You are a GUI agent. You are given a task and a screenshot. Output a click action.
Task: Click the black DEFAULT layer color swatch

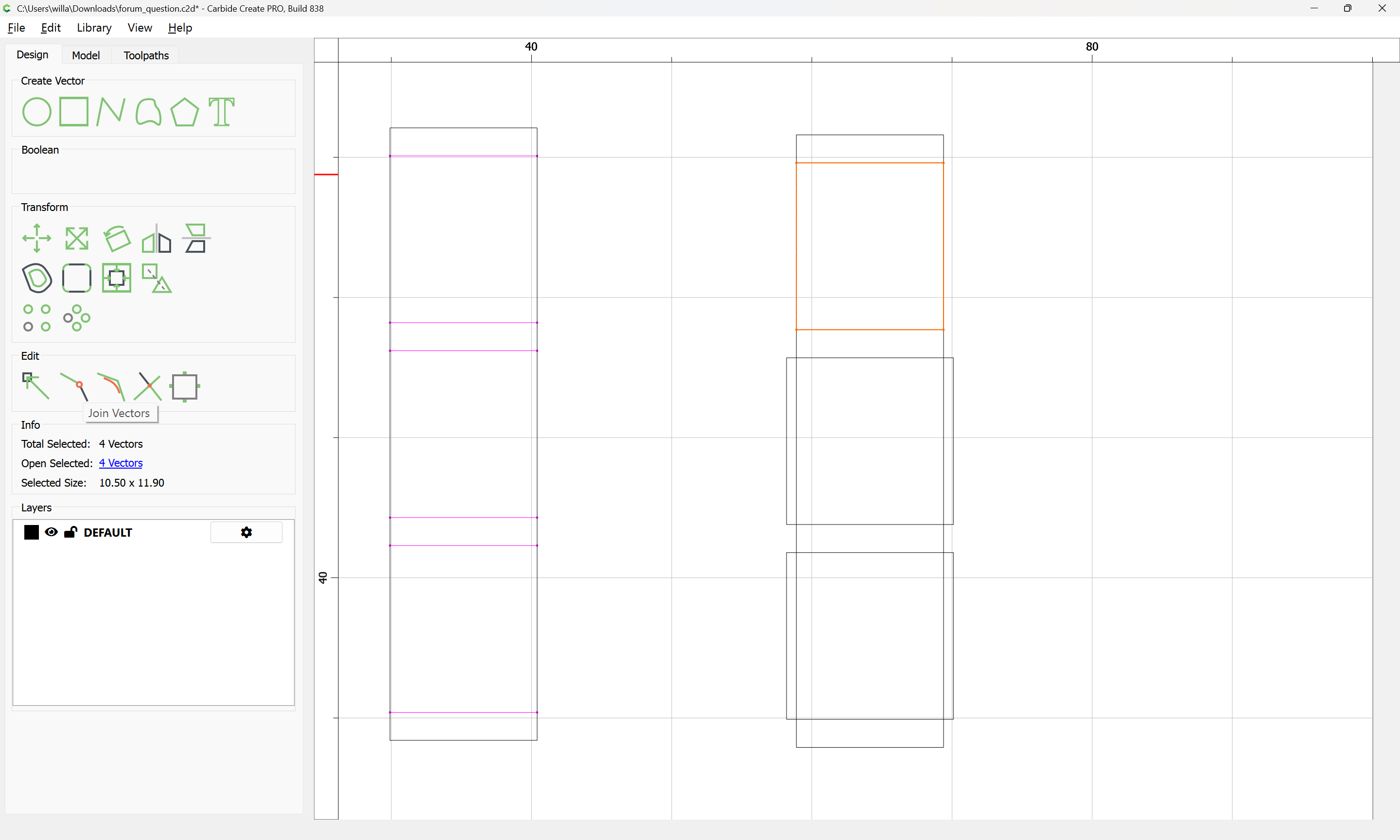(x=31, y=532)
